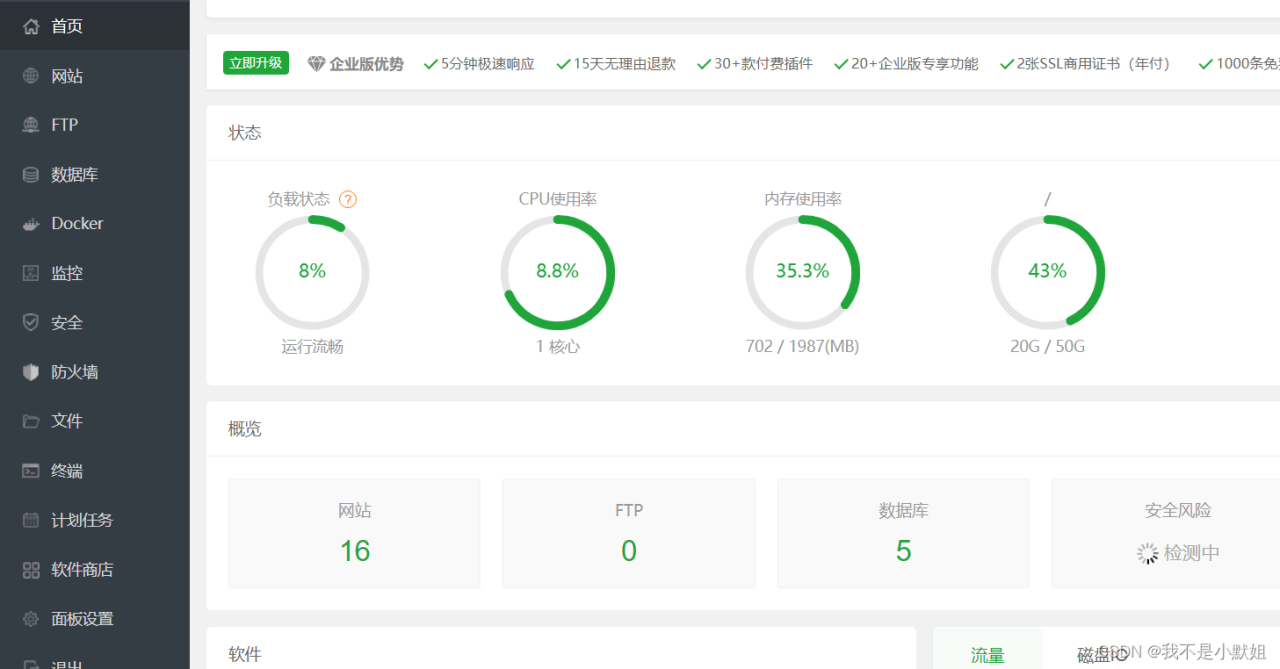Return to 首页 home page
This screenshot has width=1280, height=669.
point(60,26)
